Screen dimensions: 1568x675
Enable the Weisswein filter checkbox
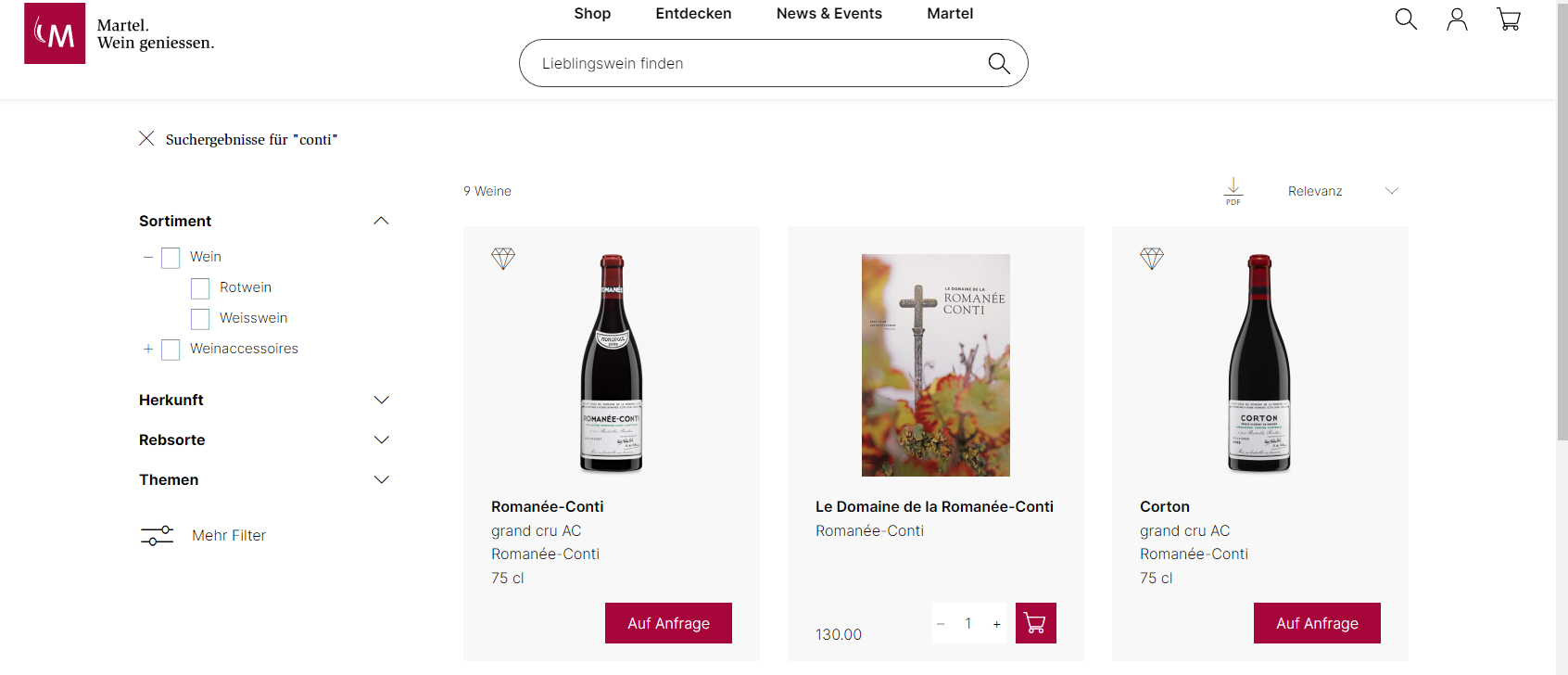point(200,319)
